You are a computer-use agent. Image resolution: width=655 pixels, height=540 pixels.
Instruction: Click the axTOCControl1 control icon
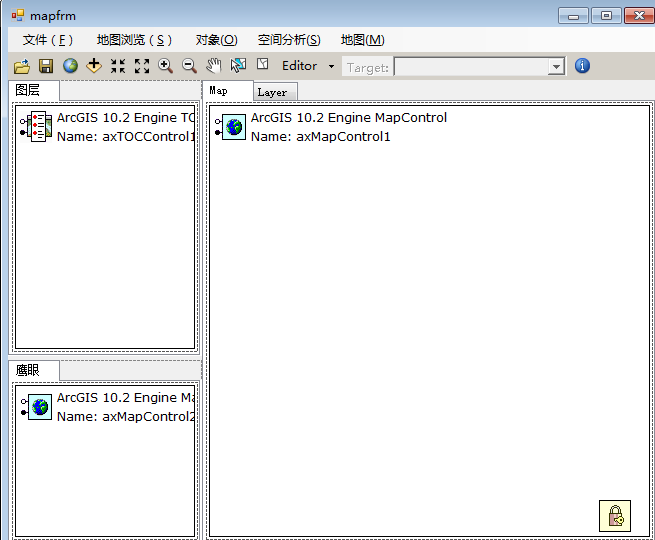click(x=36, y=126)
